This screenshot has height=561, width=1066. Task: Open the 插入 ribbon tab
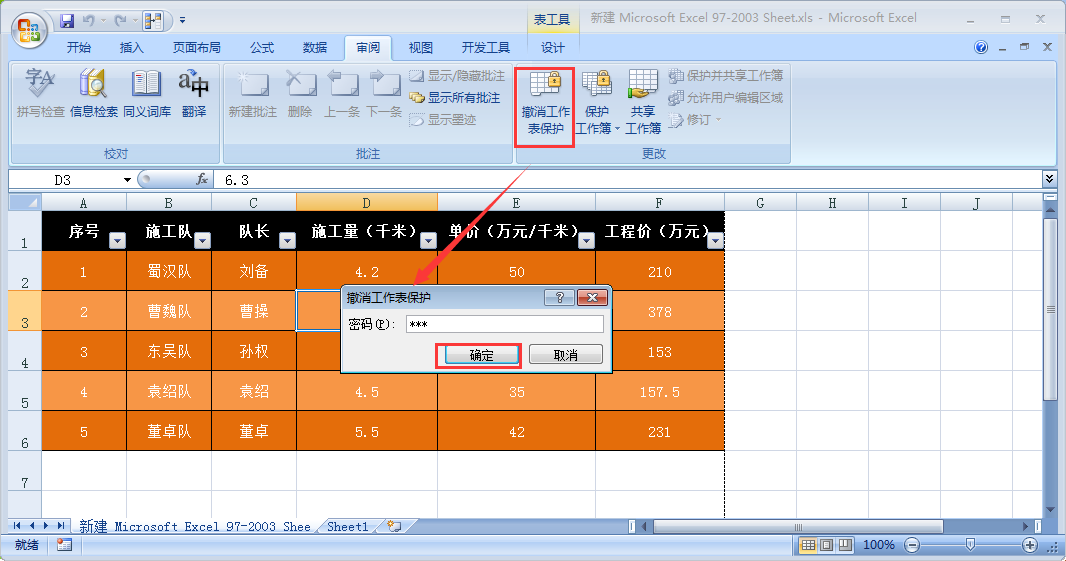[131, 48]
